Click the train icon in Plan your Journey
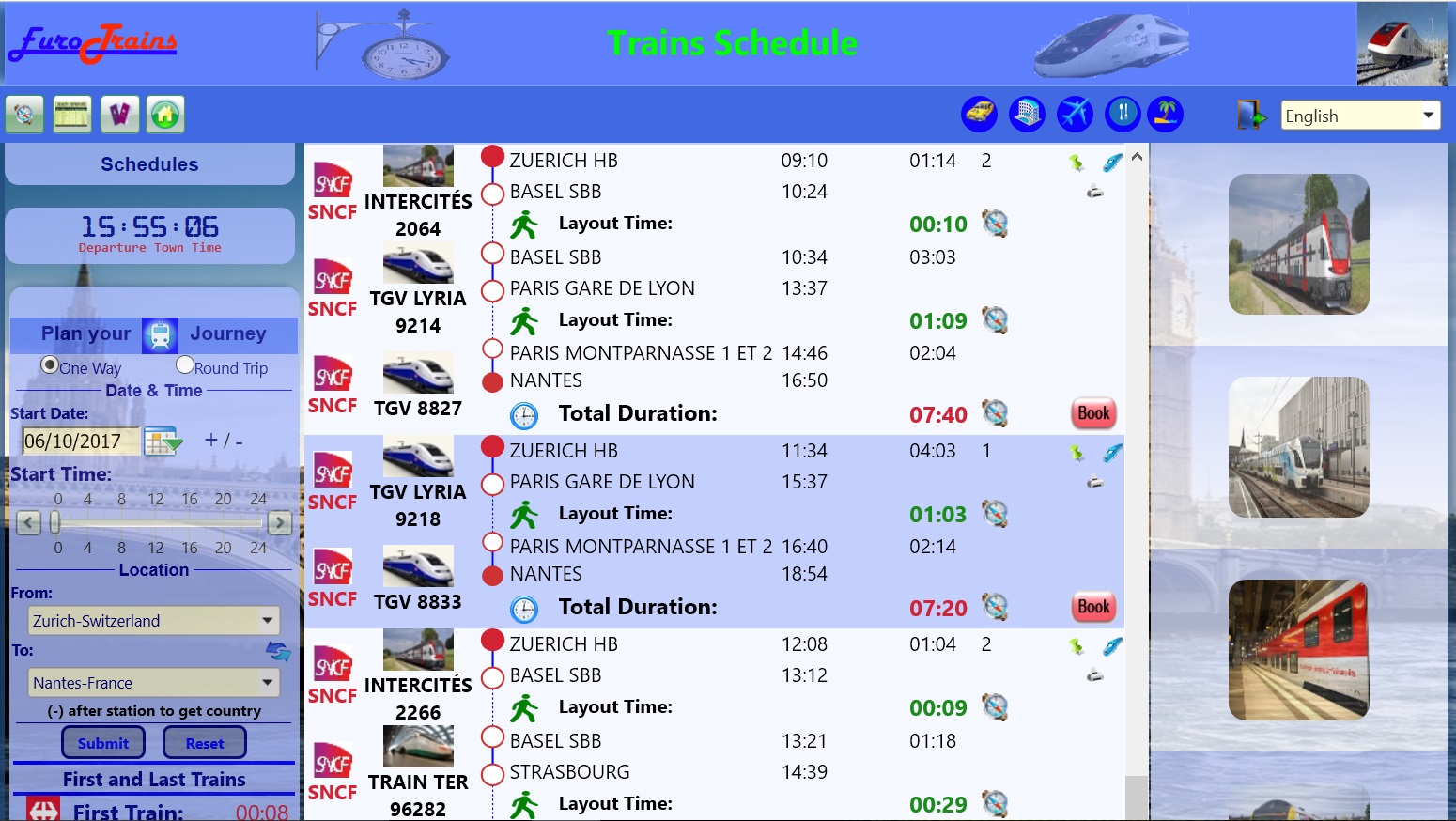The image size is (1456, 821). 161,335
